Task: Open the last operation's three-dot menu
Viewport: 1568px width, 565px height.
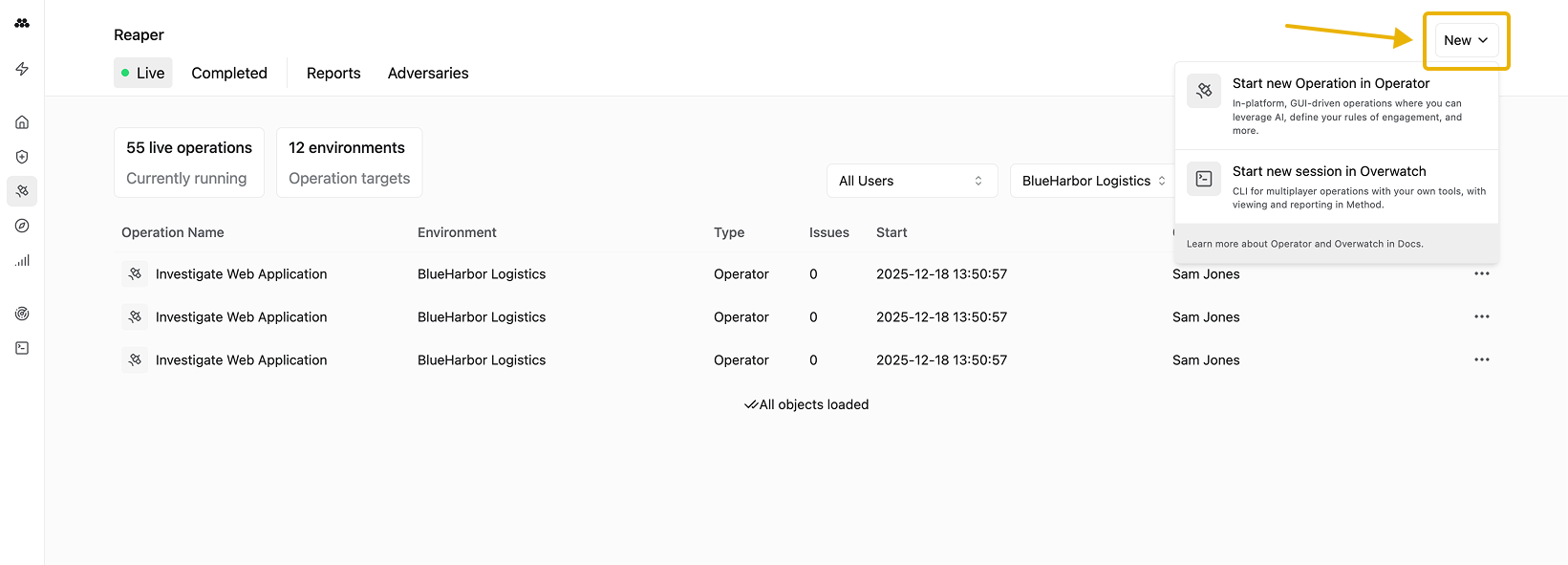Action: pos(1482,359)
